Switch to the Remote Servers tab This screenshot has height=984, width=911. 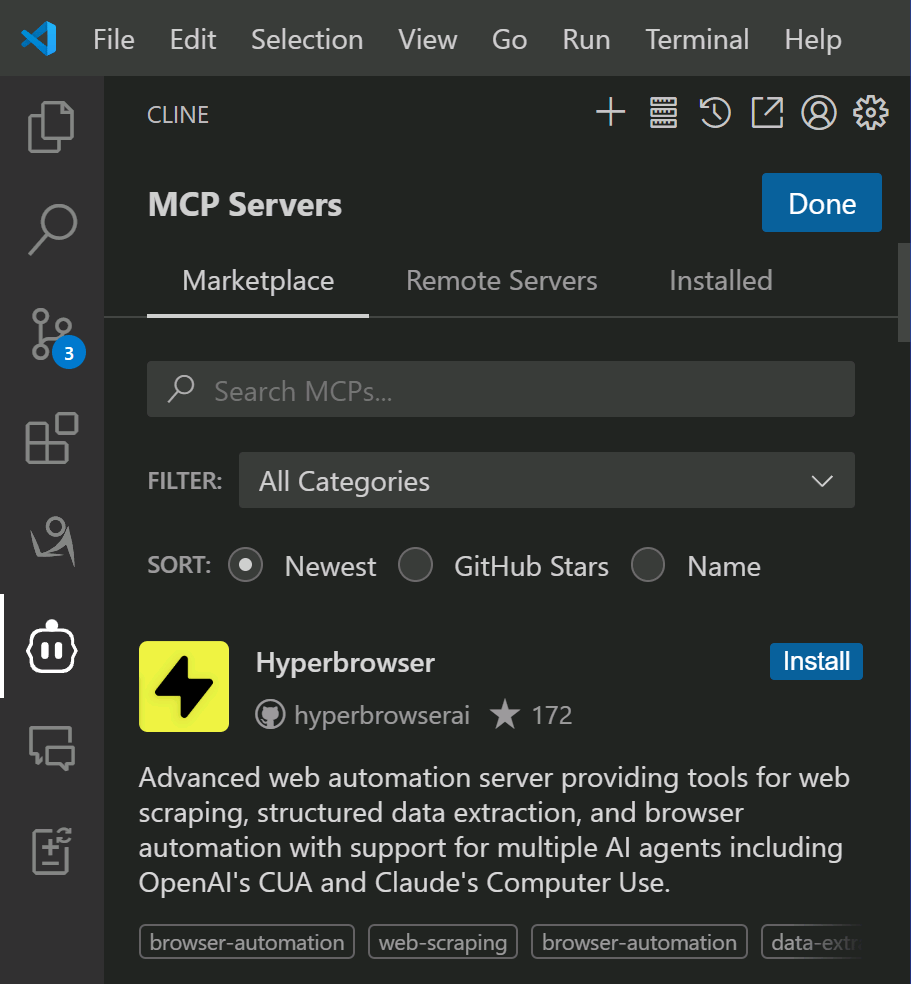[x=501, y=281]
